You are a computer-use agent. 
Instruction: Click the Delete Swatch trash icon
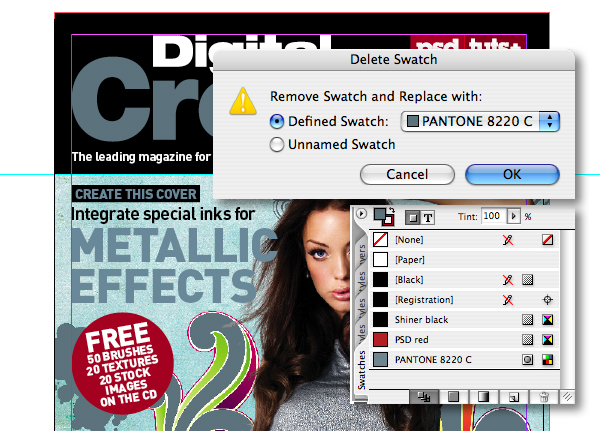coord(544,397)
